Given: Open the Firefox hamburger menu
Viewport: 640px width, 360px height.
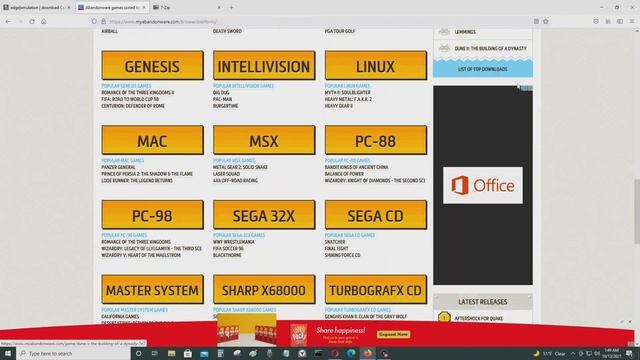Looking at the screenshot, I should (x=632, y=22).
